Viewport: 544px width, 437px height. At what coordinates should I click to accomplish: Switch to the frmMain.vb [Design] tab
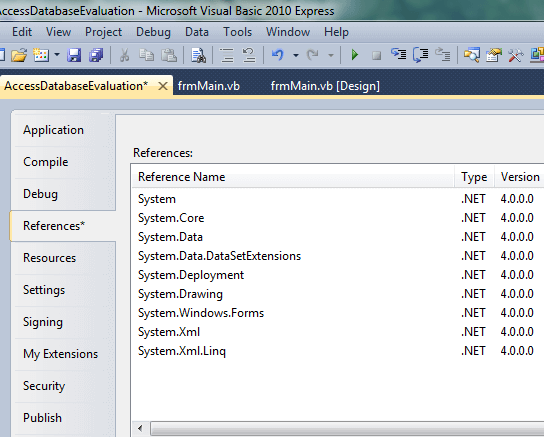pos(325,86)
